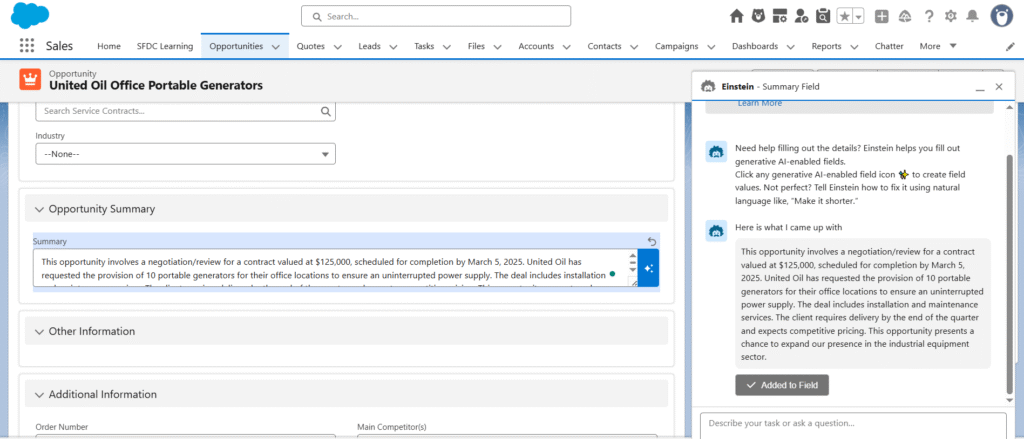Click the Help question mark icon
1024x439 pixels.
(x=928, y=16)
